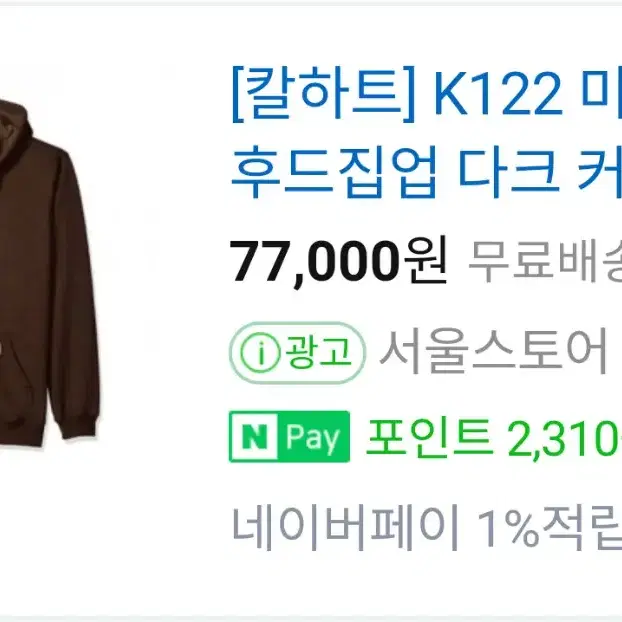This screenshot has width=622, height=622.
Task: Click the 1%적립 reward text
Action: [x=549, y=527]
